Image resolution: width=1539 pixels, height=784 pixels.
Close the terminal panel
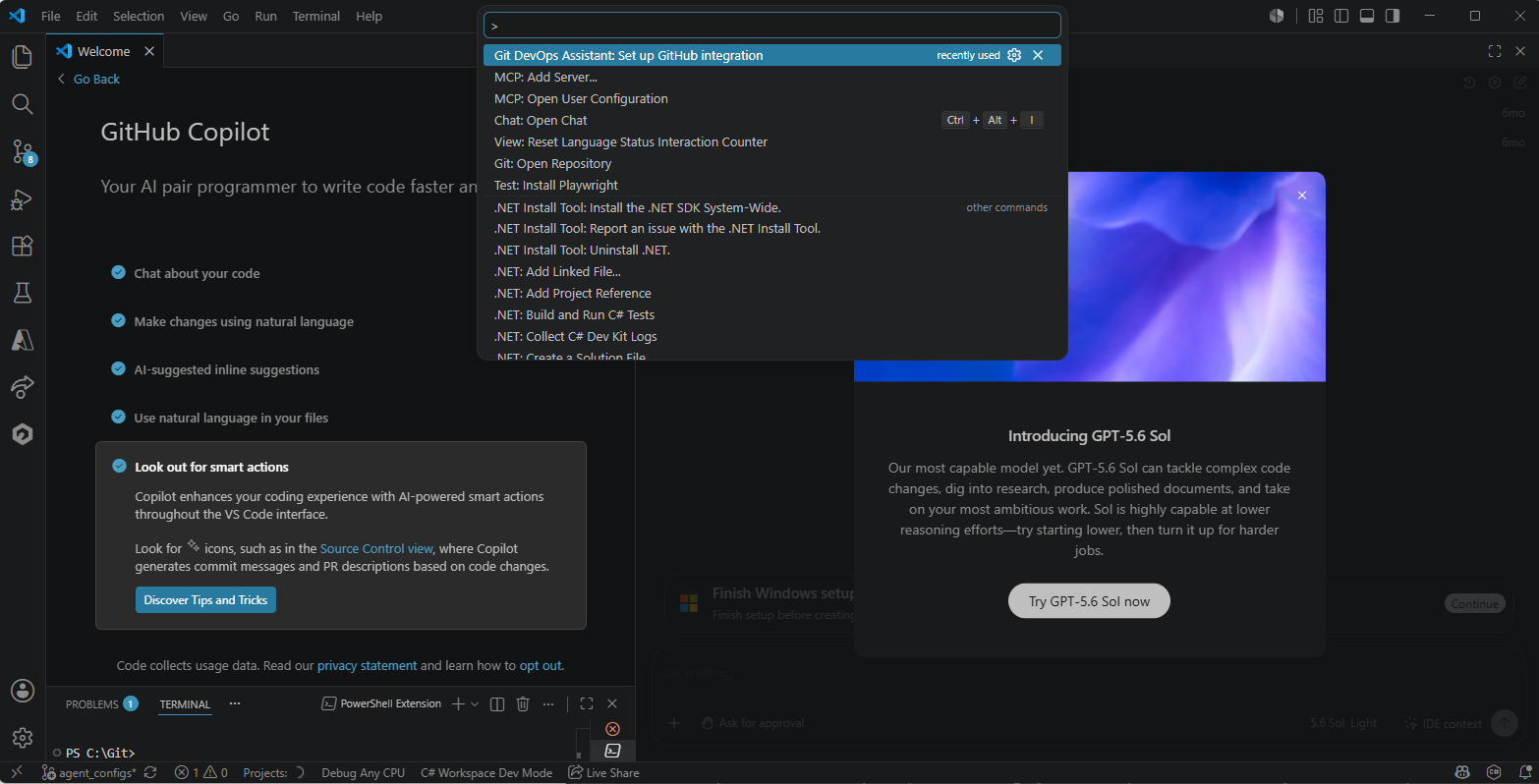pyautogui.click(x=612, y=703)
